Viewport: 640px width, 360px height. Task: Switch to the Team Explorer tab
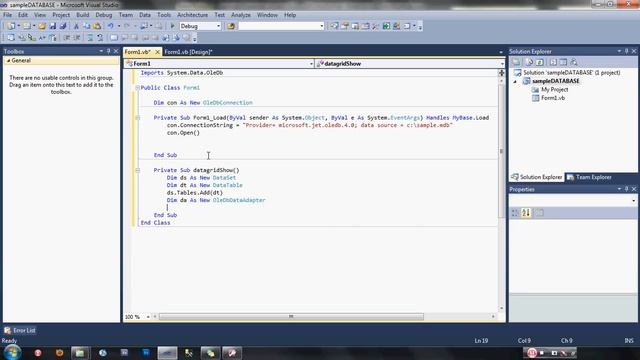coord(589,177)
